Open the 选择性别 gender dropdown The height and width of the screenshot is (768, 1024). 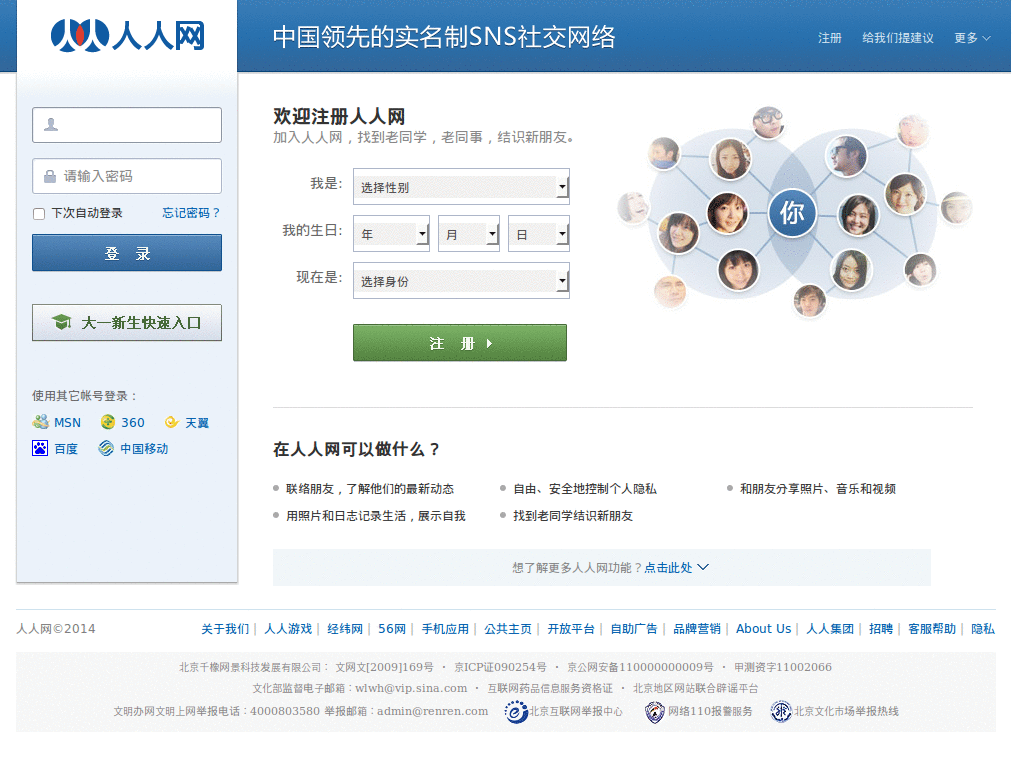[460, 186]
